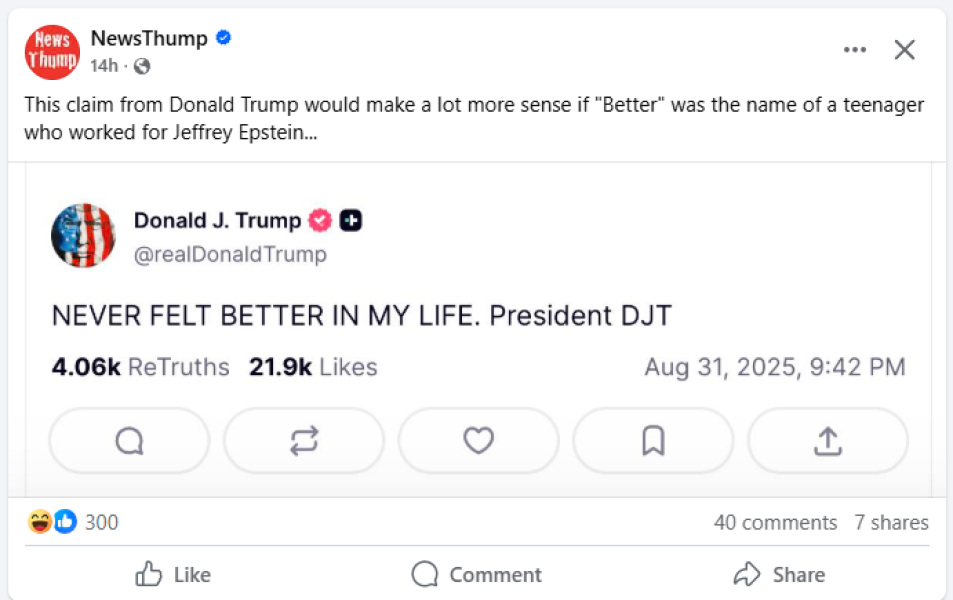Click the verified badge next to NewsThump

[222, 37]
